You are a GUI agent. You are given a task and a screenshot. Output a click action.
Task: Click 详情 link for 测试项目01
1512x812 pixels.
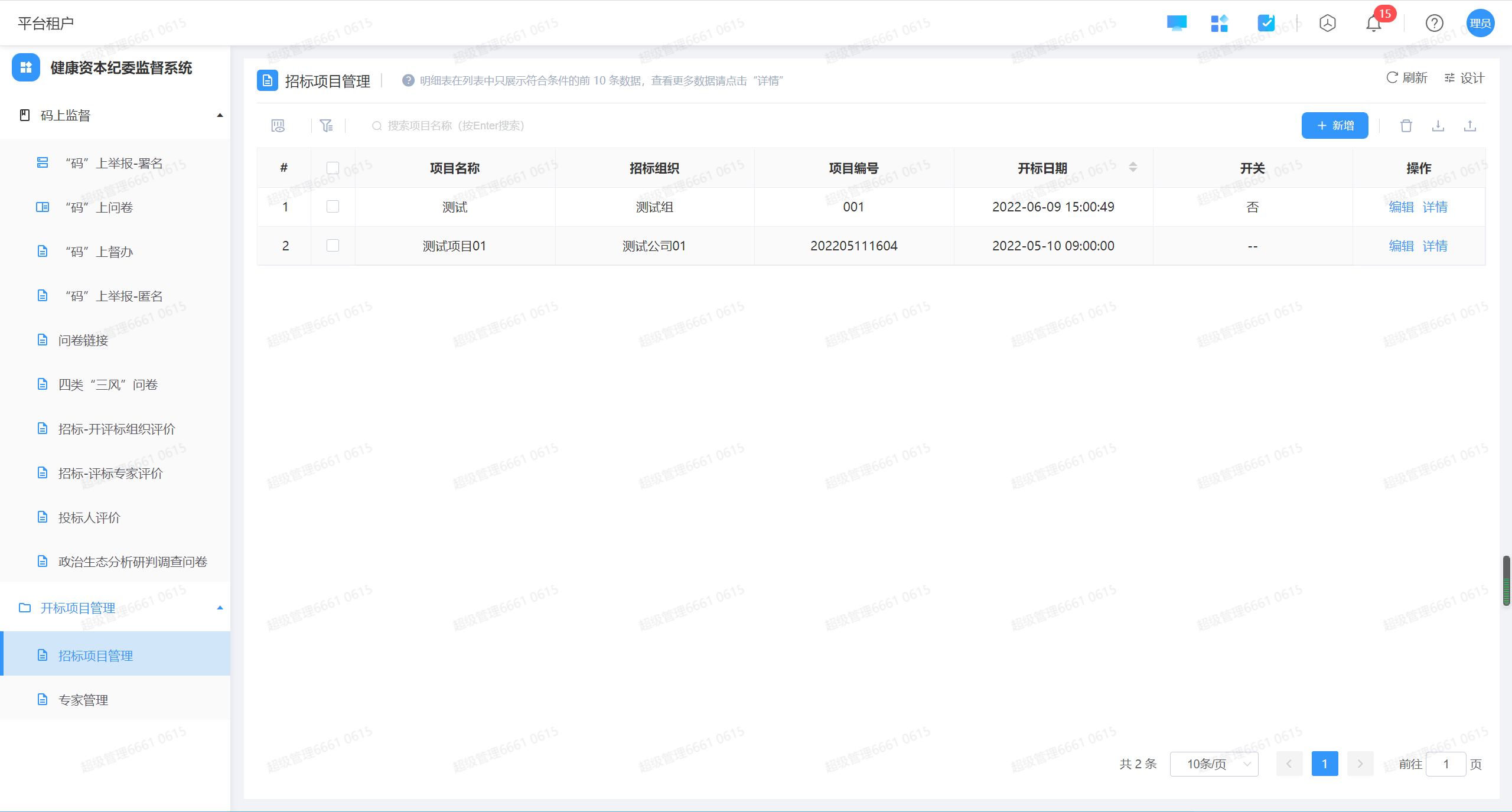(x=1435, y=246)
